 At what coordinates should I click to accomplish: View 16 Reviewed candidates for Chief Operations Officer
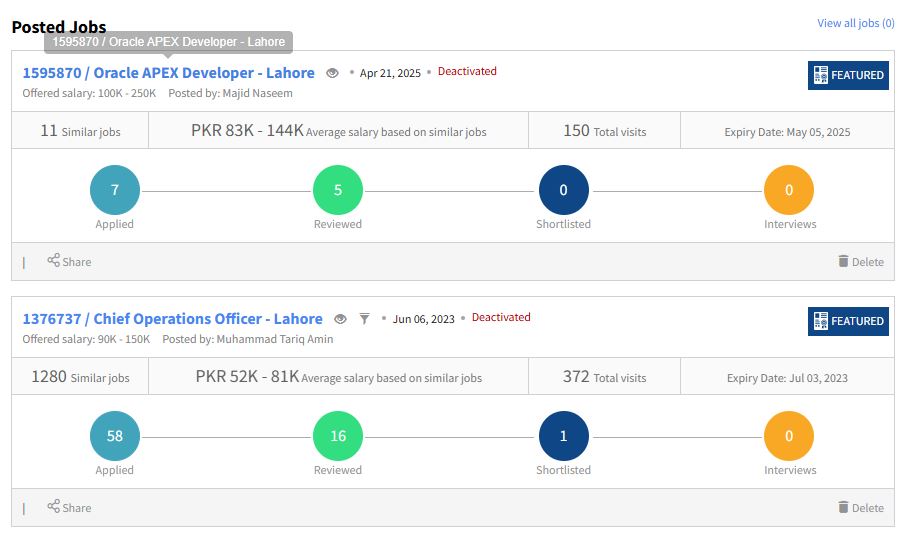(x=338, y=436)
